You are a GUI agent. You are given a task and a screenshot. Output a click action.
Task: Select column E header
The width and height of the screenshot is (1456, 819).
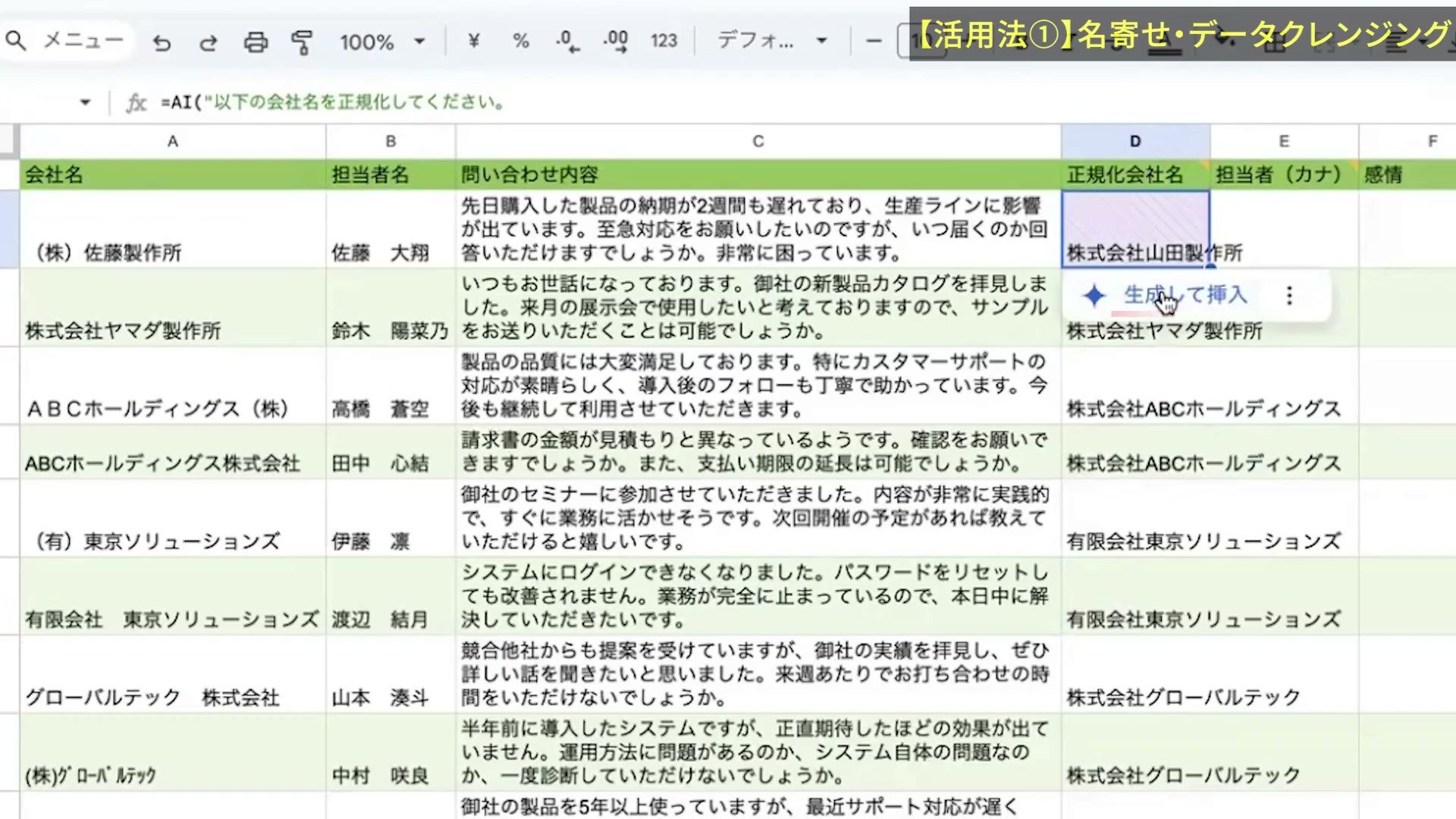1284,141
